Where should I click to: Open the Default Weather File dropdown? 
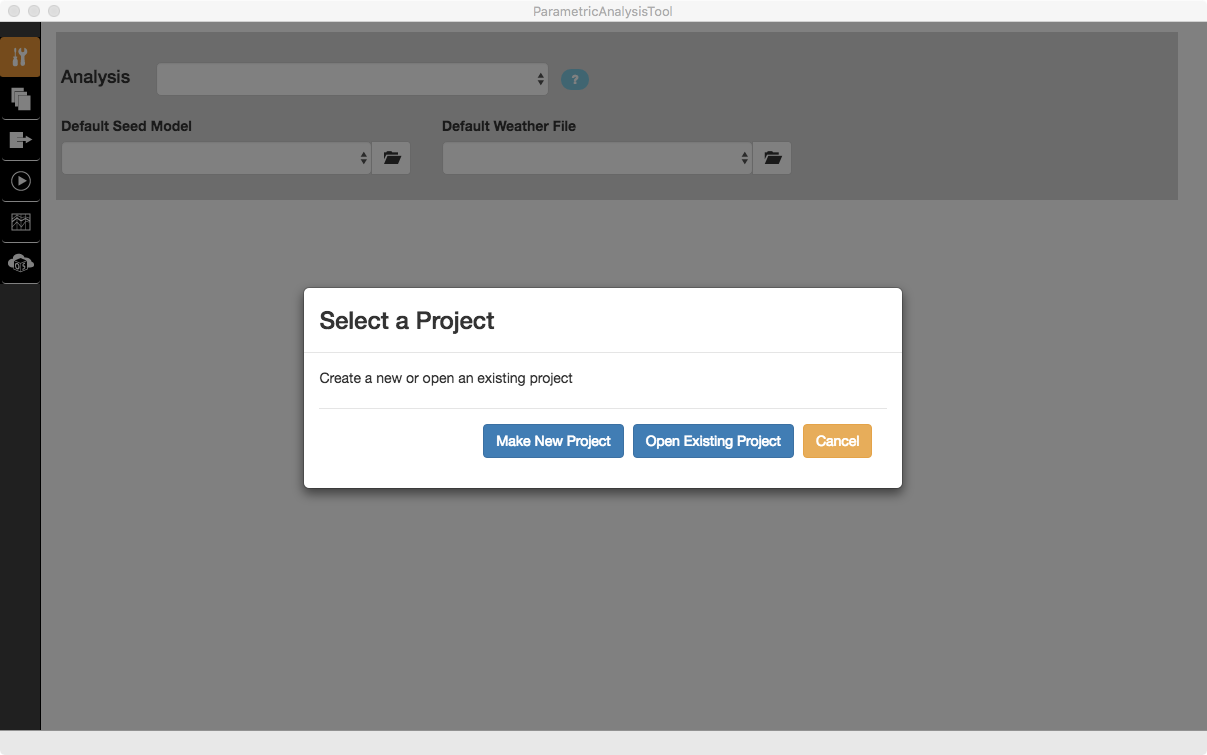(596, 158)
